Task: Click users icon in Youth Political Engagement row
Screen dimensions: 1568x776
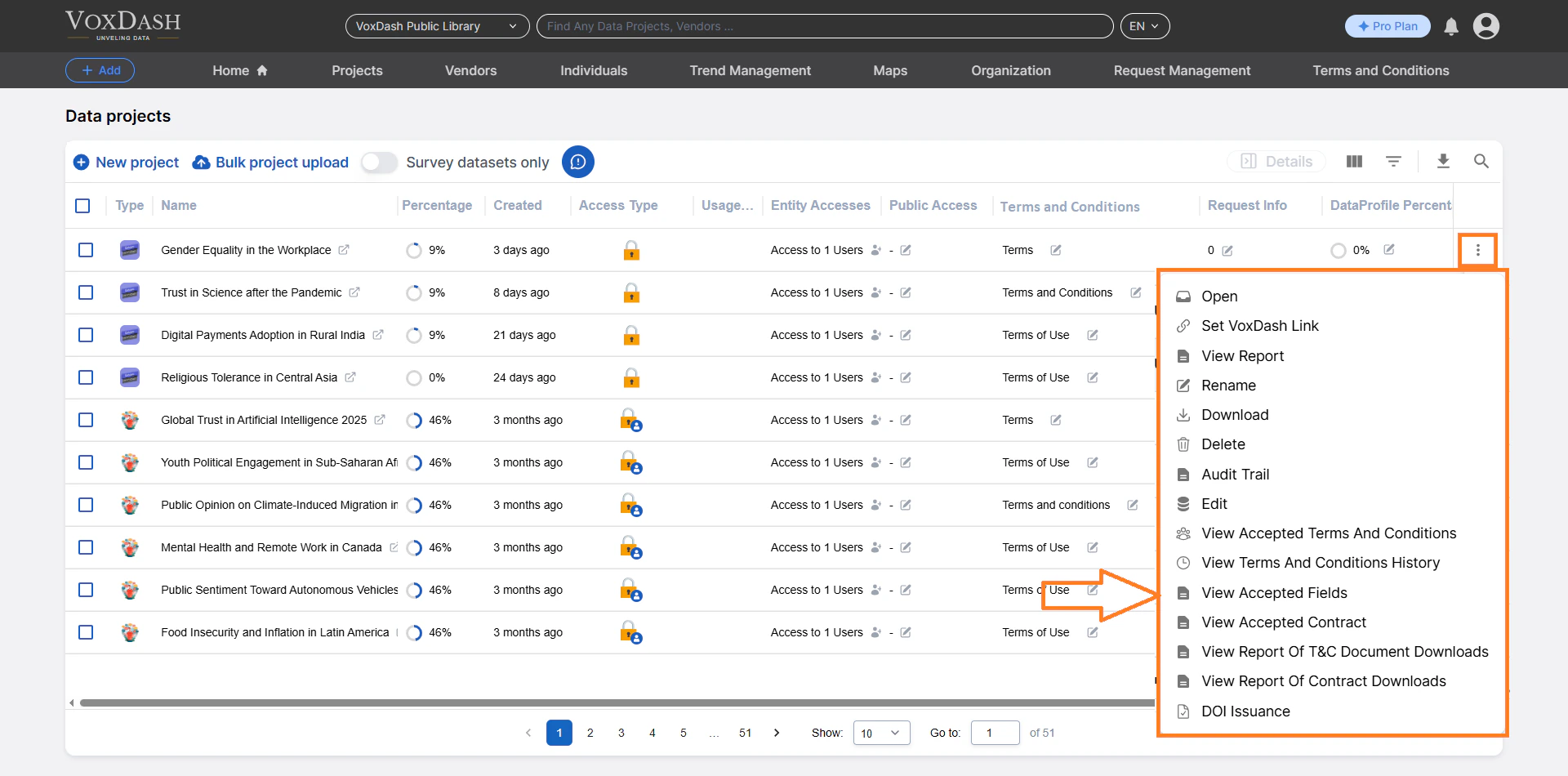Action: coord(876,462)
